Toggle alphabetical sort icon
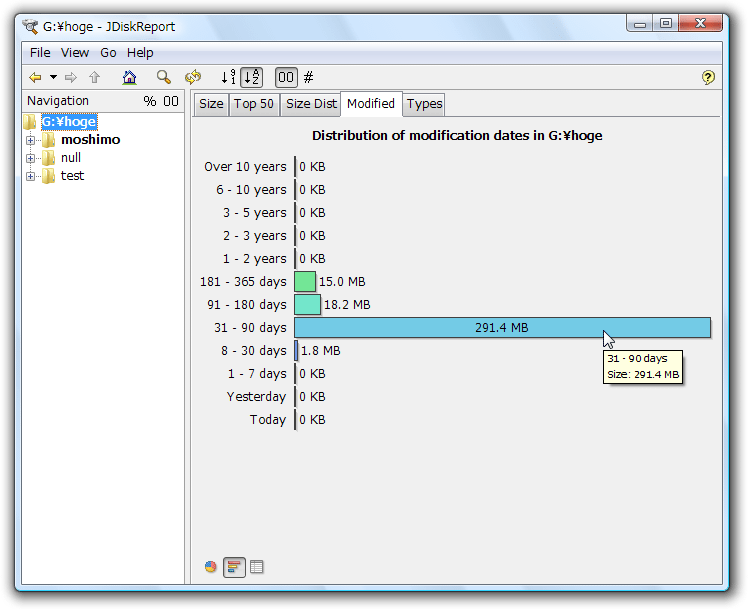Screen dimensions: 749x609 point(252,77)
